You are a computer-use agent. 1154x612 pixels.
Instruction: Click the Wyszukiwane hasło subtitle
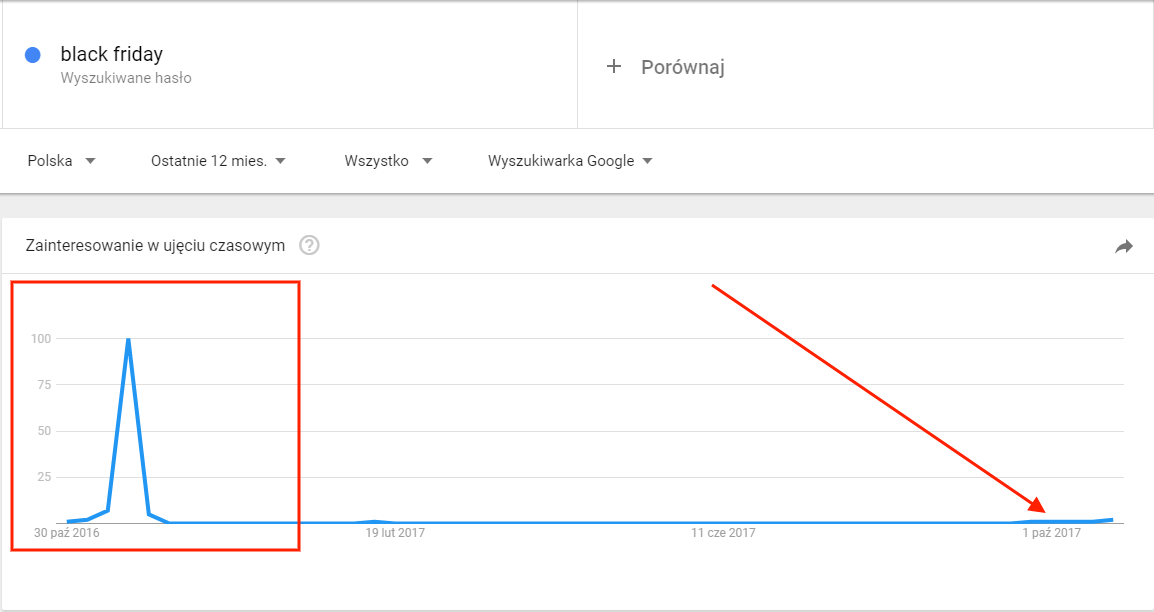[x=126, y=77]
